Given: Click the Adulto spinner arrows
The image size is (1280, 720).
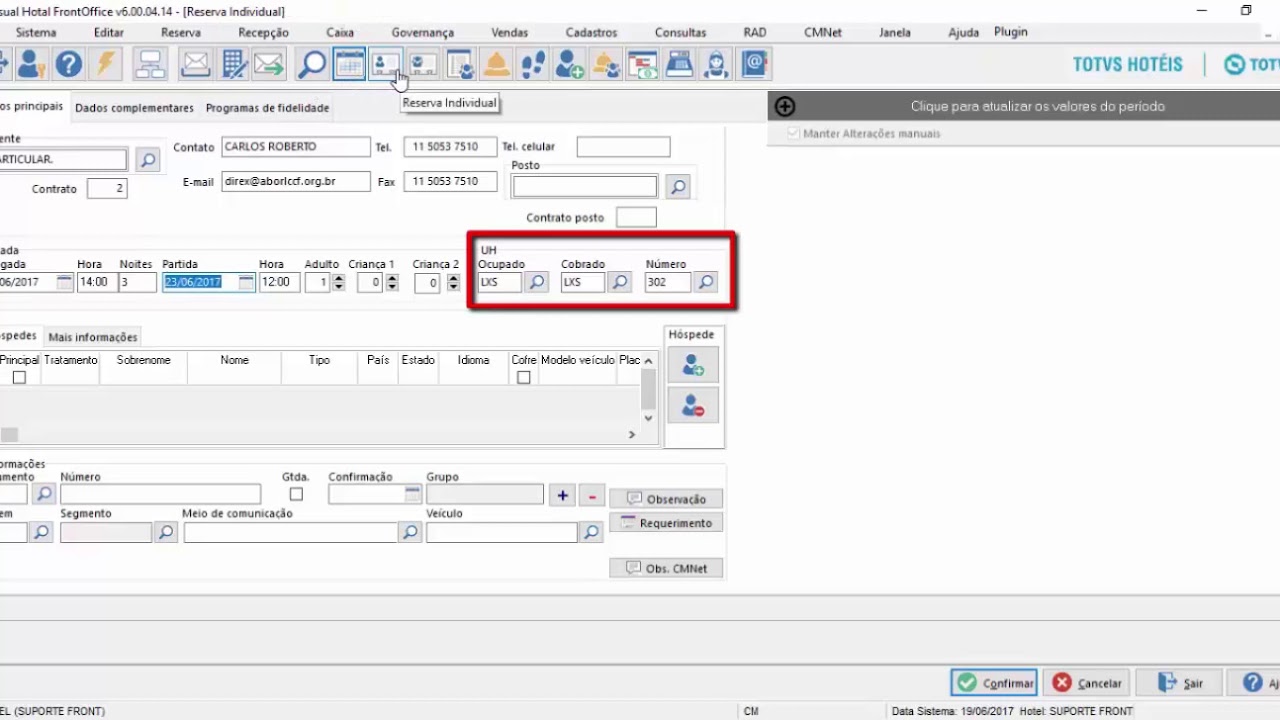Looking at the screenshot, I should pos(338,282).
